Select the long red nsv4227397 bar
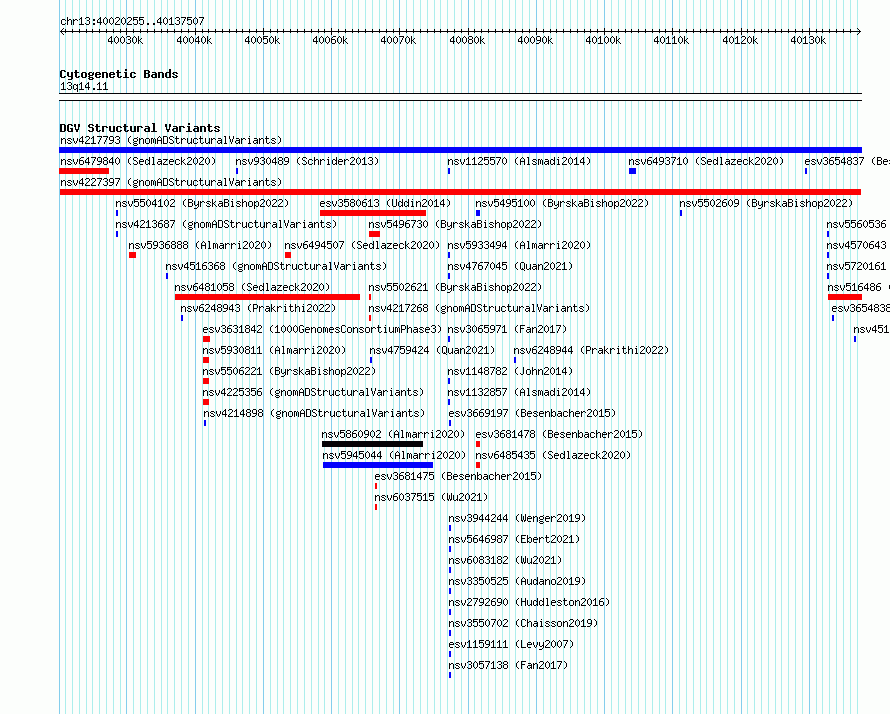This screenshot has width=890, height=714. tap(460, 192)
